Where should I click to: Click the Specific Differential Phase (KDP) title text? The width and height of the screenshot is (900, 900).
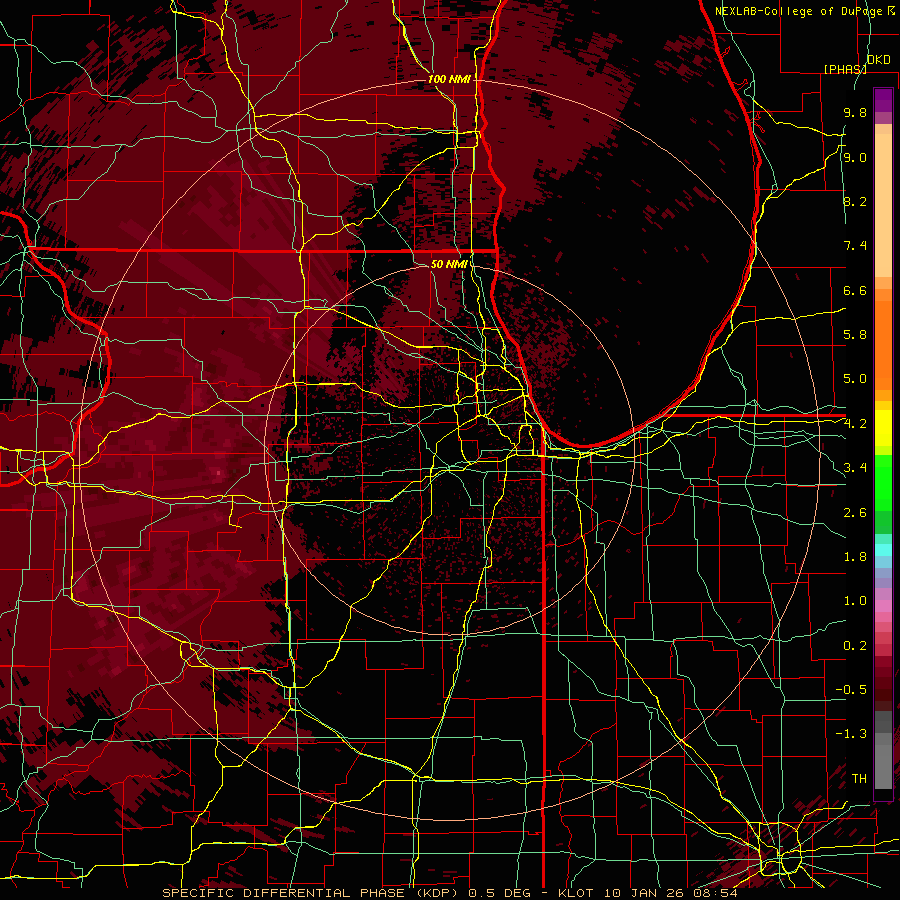[310, 893]
